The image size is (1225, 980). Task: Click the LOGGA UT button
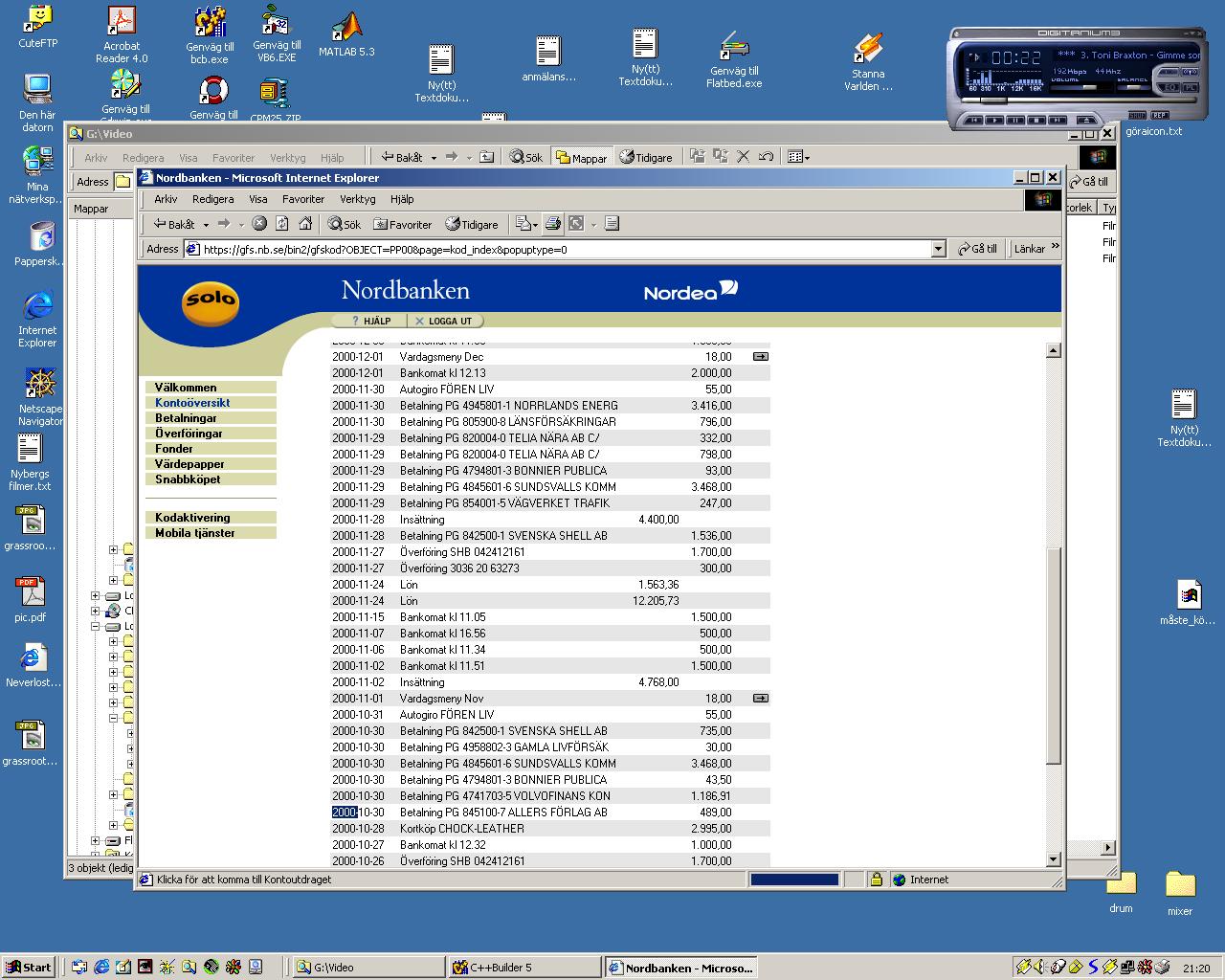pos(444,321)
